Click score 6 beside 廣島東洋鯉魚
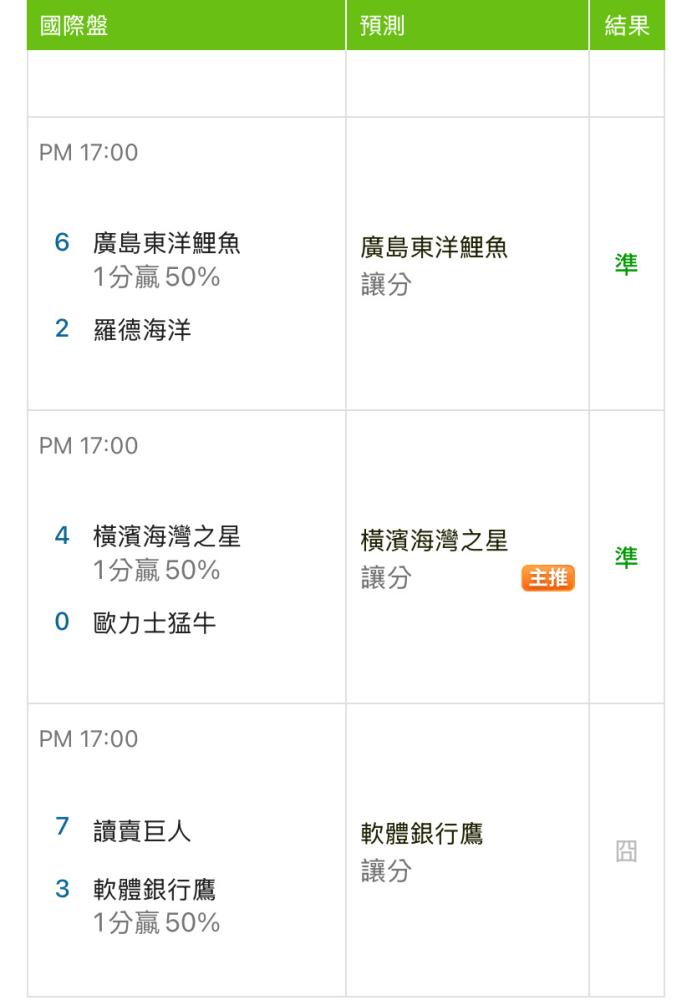The height and width of the screenshot is (1000, 692). tap(62, 242)
